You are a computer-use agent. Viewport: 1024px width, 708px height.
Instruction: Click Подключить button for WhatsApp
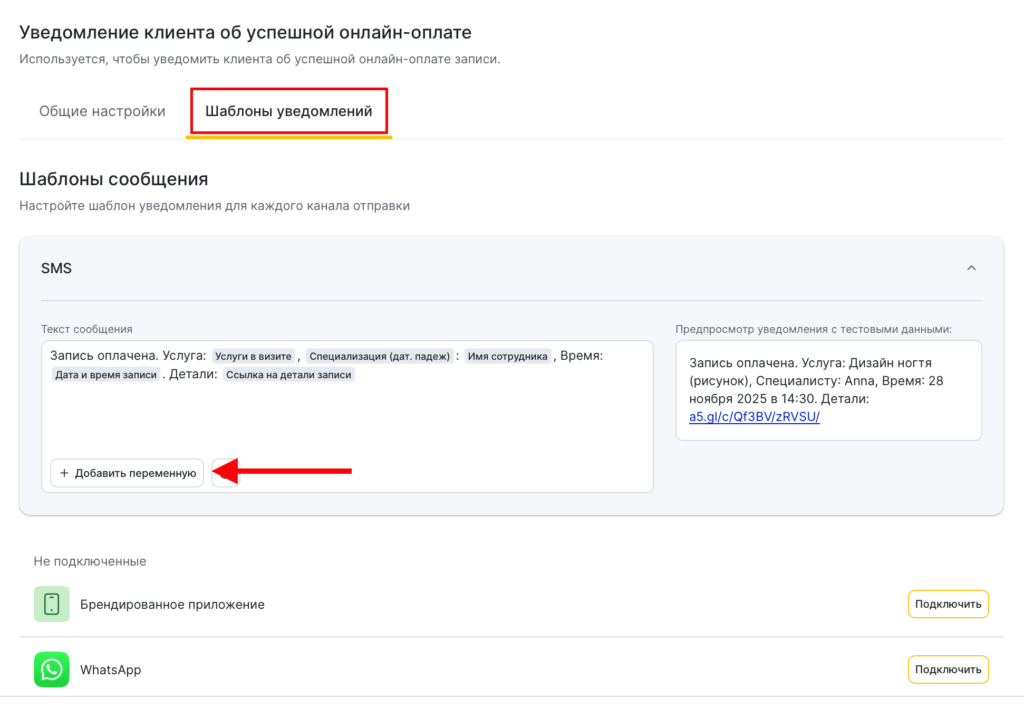[x=947, y=669]
